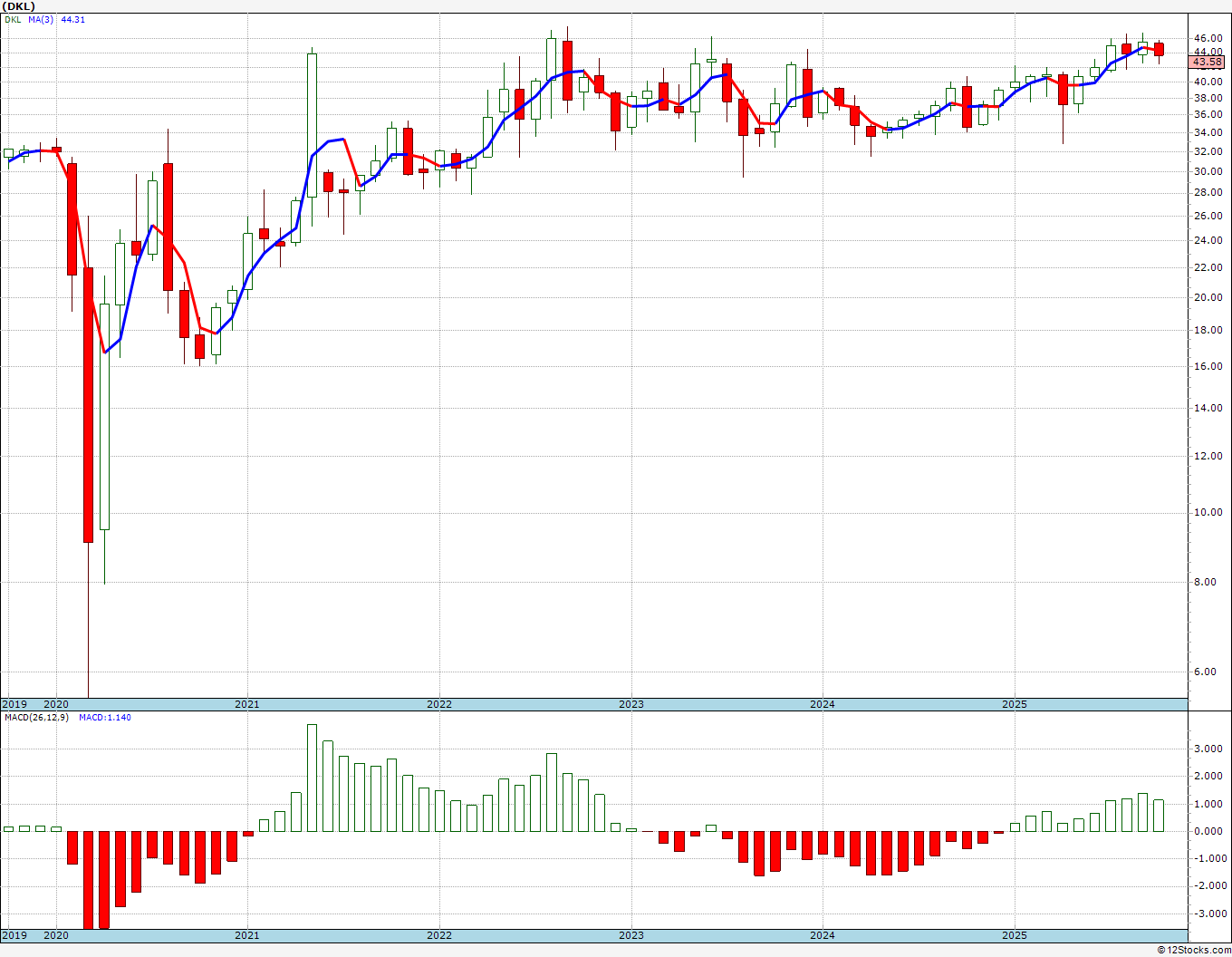Click 2025 on the MACD panel time axis

tap(1015, 934)
